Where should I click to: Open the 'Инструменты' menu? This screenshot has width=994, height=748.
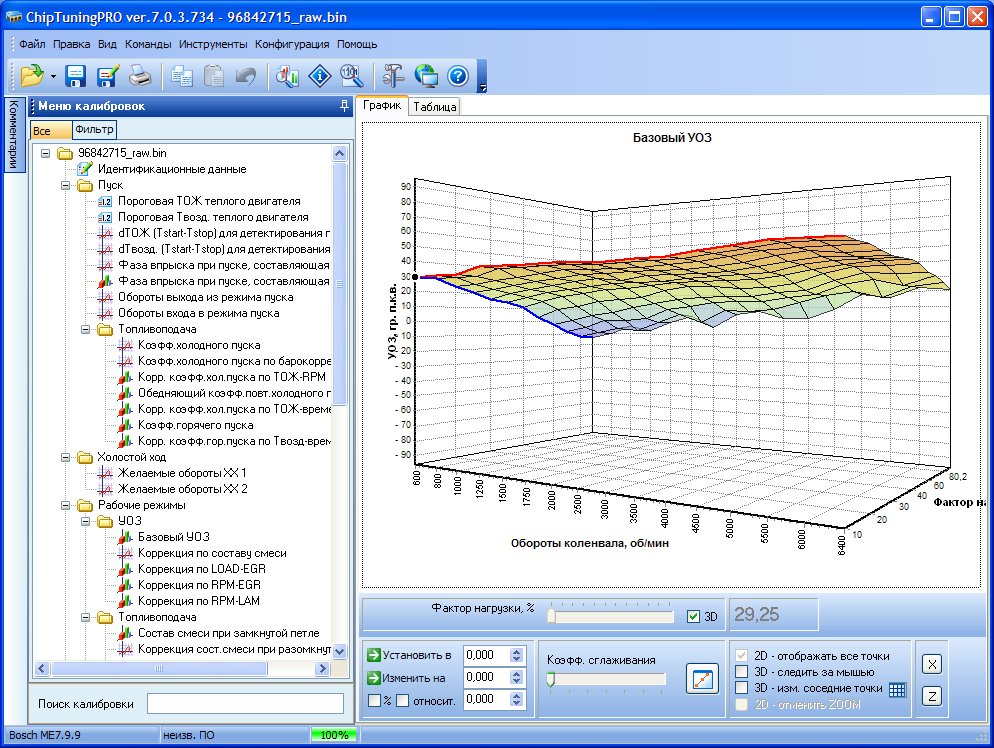(213, 44)
